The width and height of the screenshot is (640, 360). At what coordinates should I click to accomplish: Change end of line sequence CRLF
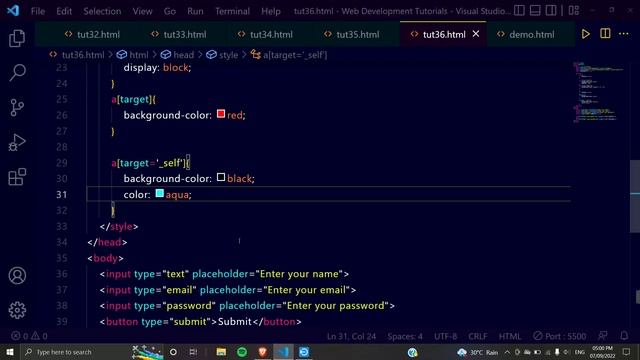[478, 336]
